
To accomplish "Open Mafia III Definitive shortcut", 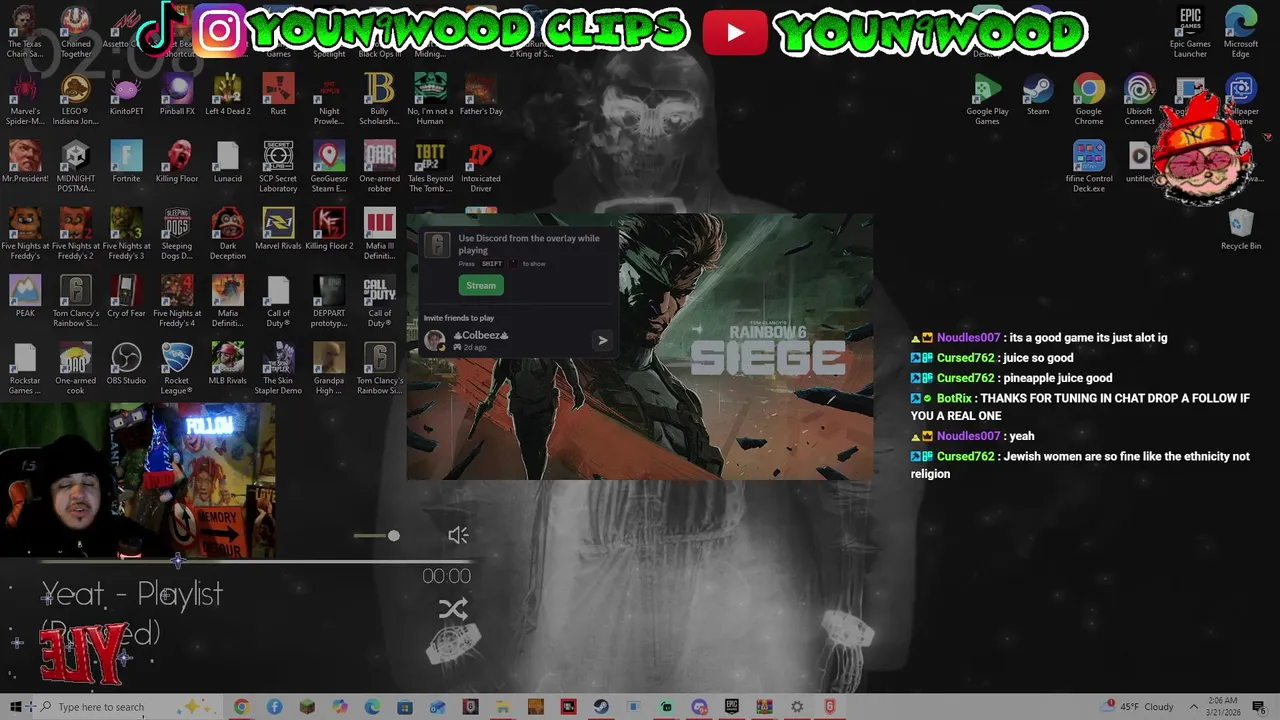I will tap(380, 234).
